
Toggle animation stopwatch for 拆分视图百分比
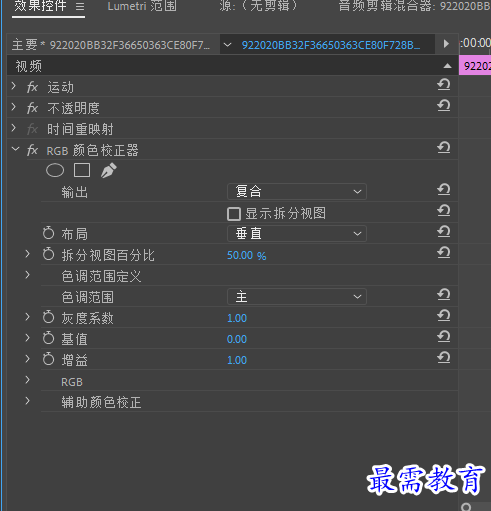click(x=48, y=254)
